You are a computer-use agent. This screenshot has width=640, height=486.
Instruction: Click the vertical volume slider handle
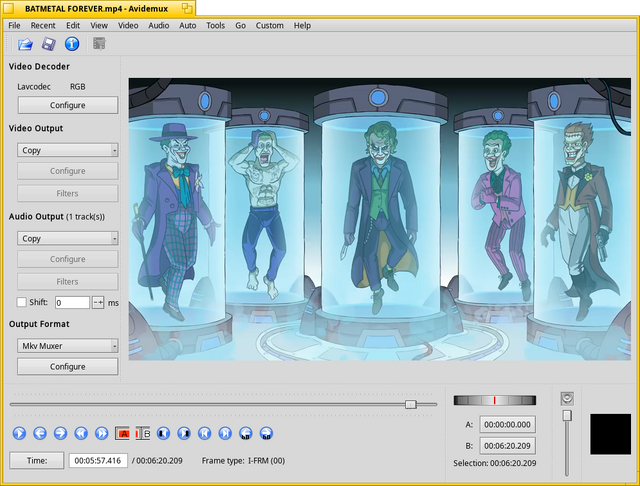567,415
